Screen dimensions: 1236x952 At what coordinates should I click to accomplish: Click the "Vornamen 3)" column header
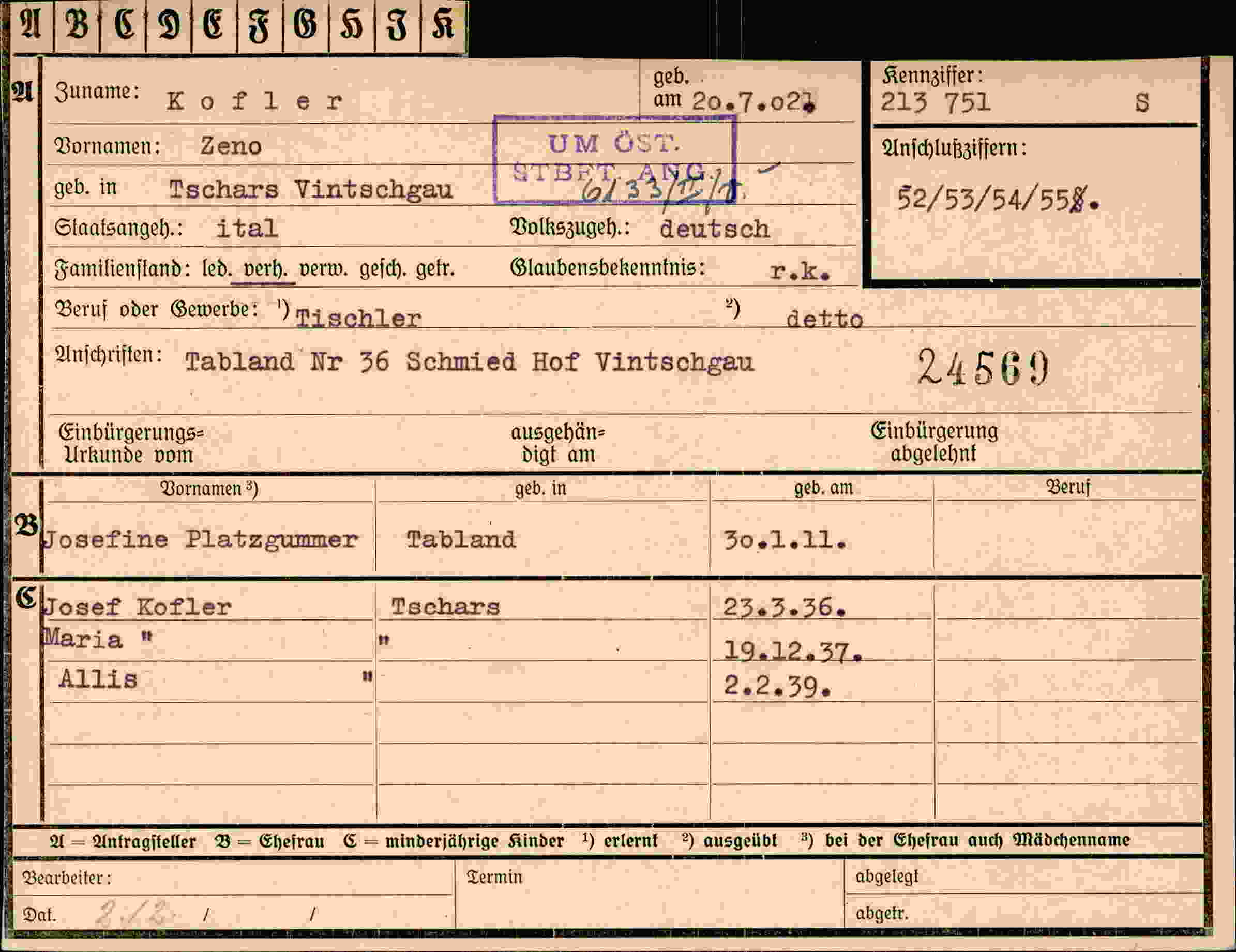click(209, 489)
